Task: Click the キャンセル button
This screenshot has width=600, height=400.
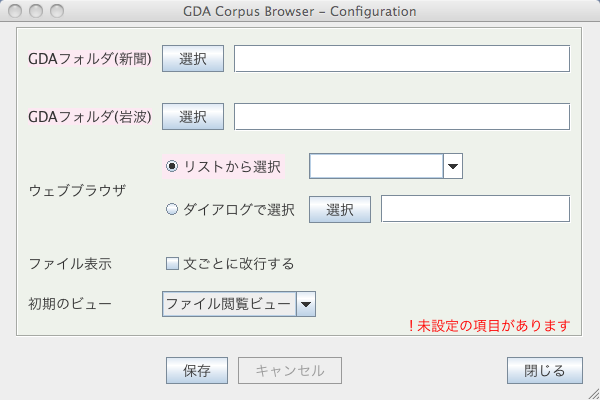Action: 290,371
